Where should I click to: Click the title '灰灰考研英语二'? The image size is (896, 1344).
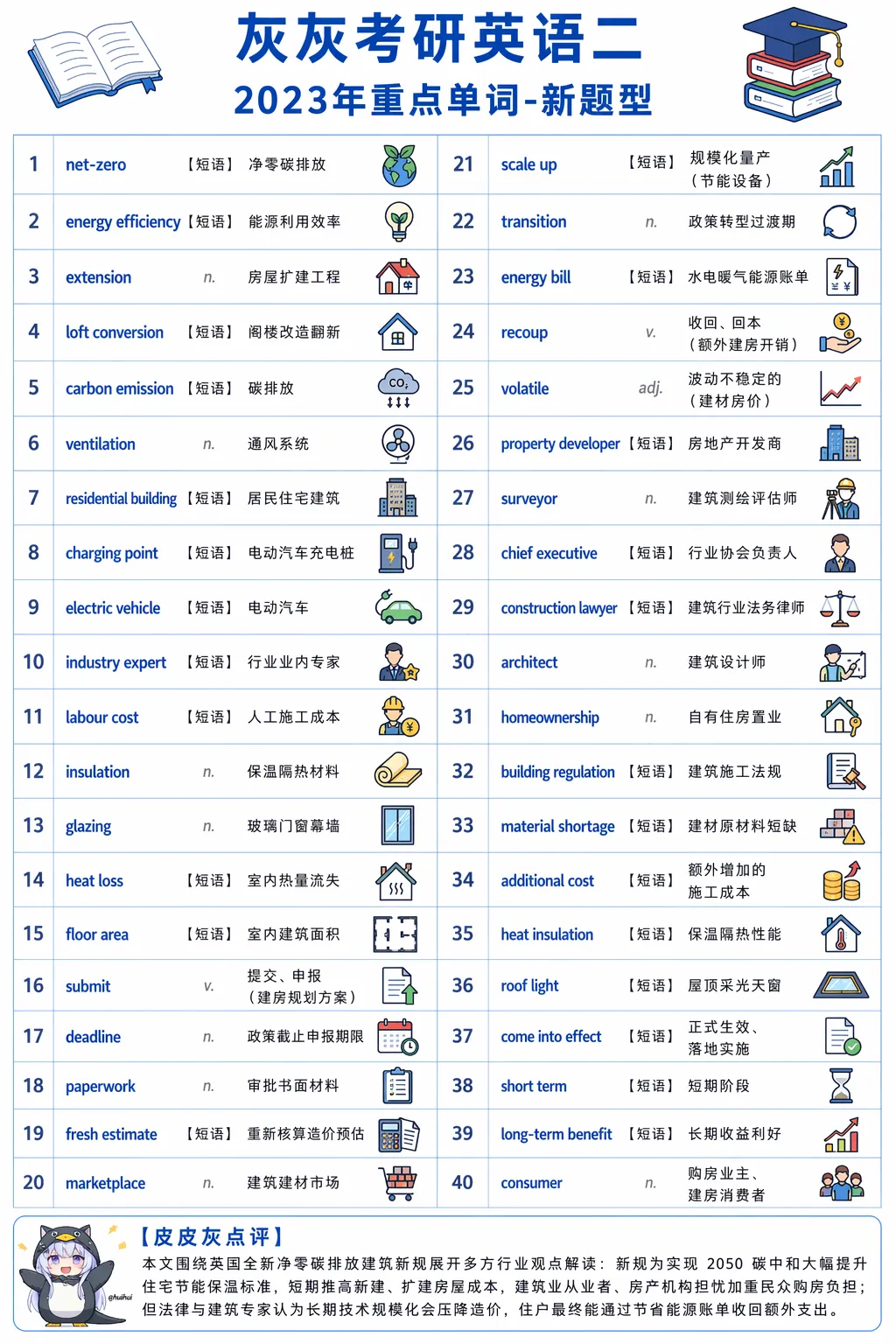click(440, 38)
